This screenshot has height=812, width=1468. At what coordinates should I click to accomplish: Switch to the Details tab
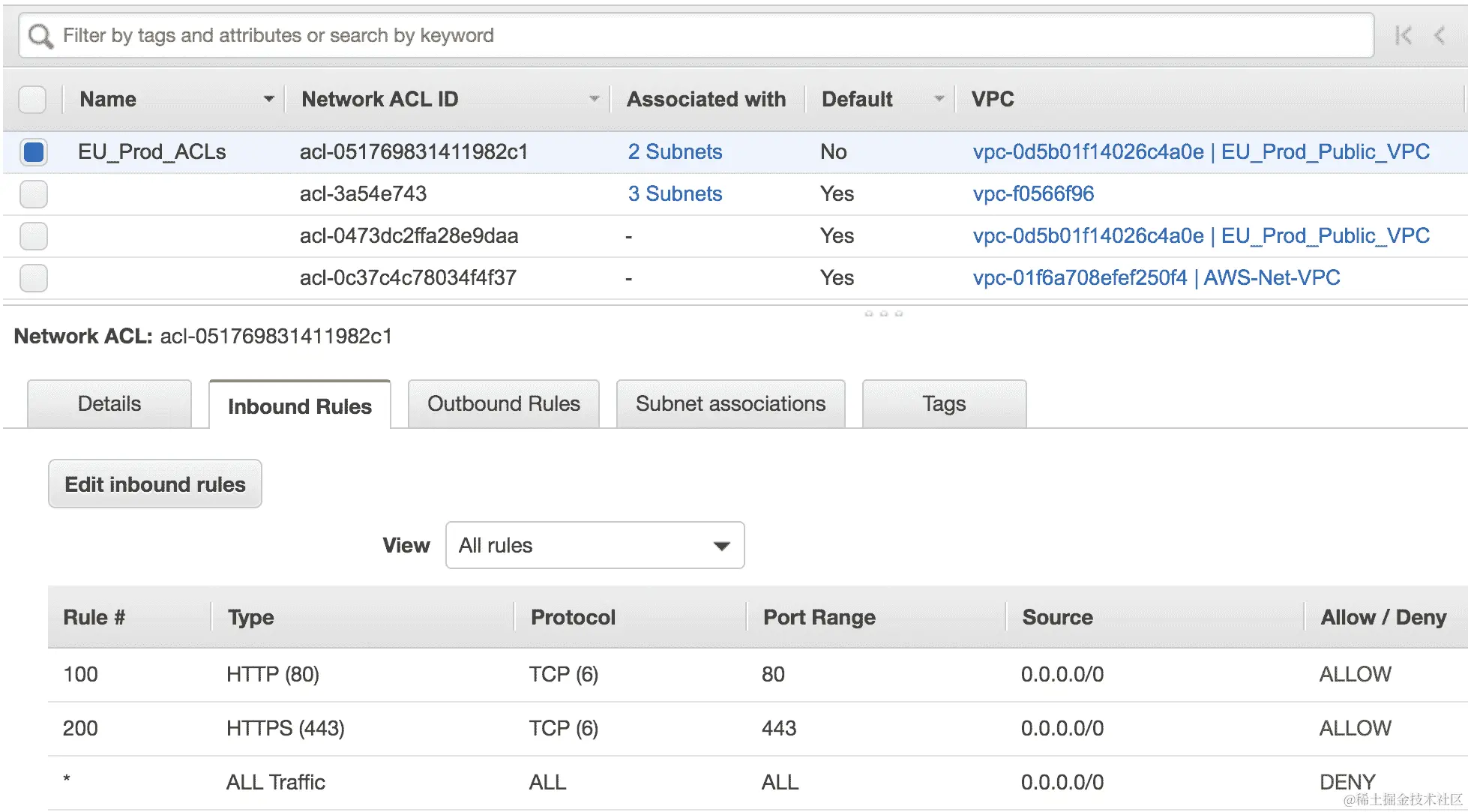tap(109, 404)
